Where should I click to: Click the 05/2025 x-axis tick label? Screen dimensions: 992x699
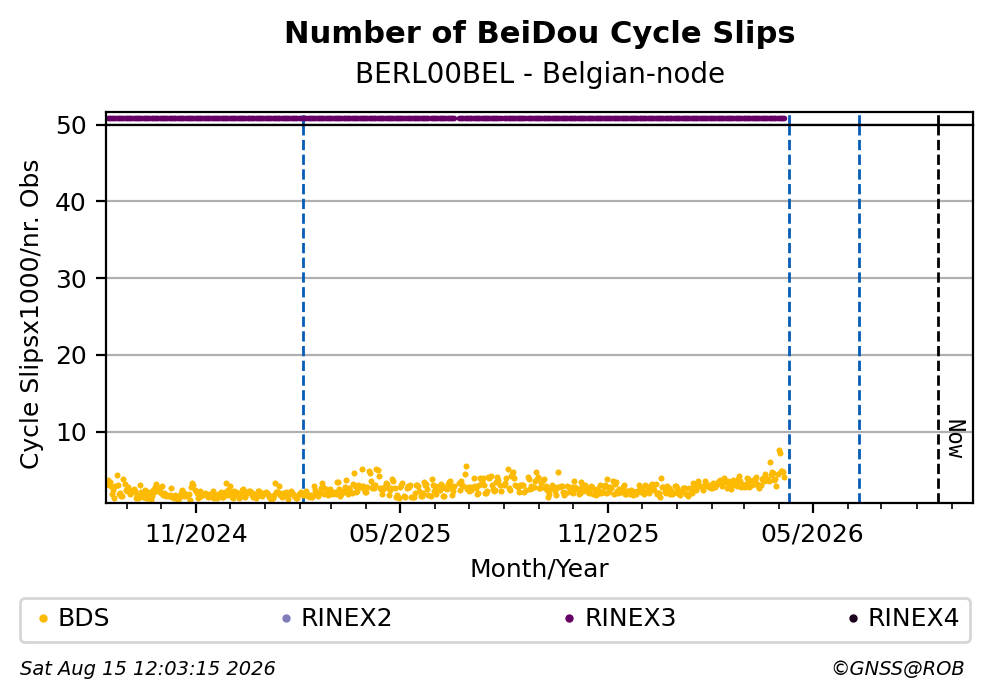coord(400,534)
